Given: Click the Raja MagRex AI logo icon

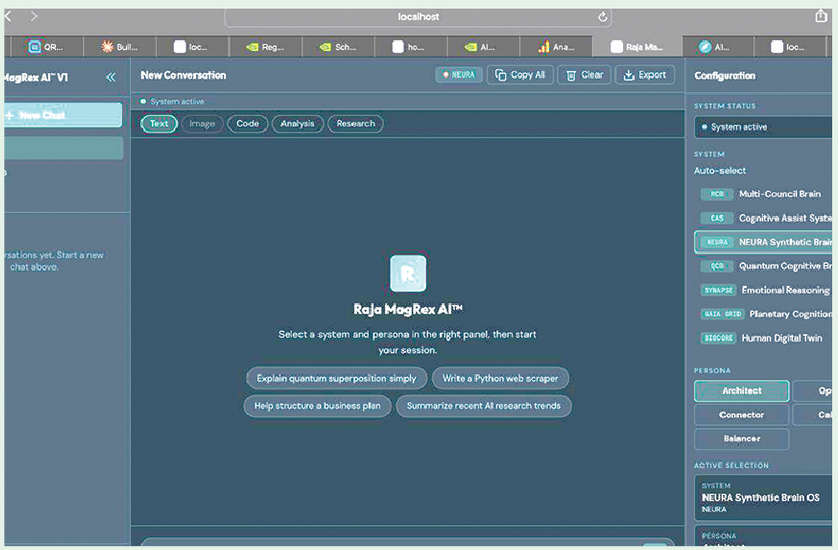Looking at the screenshot, I should (x=408, y=273).
